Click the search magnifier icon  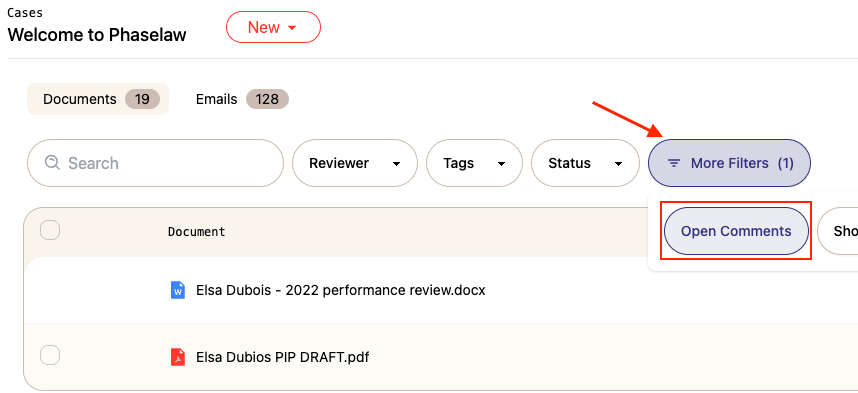tap(52, 163)
